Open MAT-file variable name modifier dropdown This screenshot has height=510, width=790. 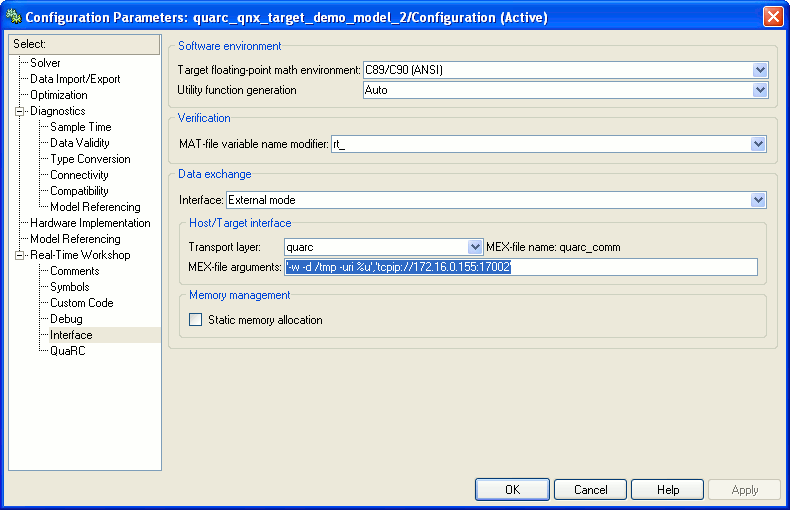758,144
